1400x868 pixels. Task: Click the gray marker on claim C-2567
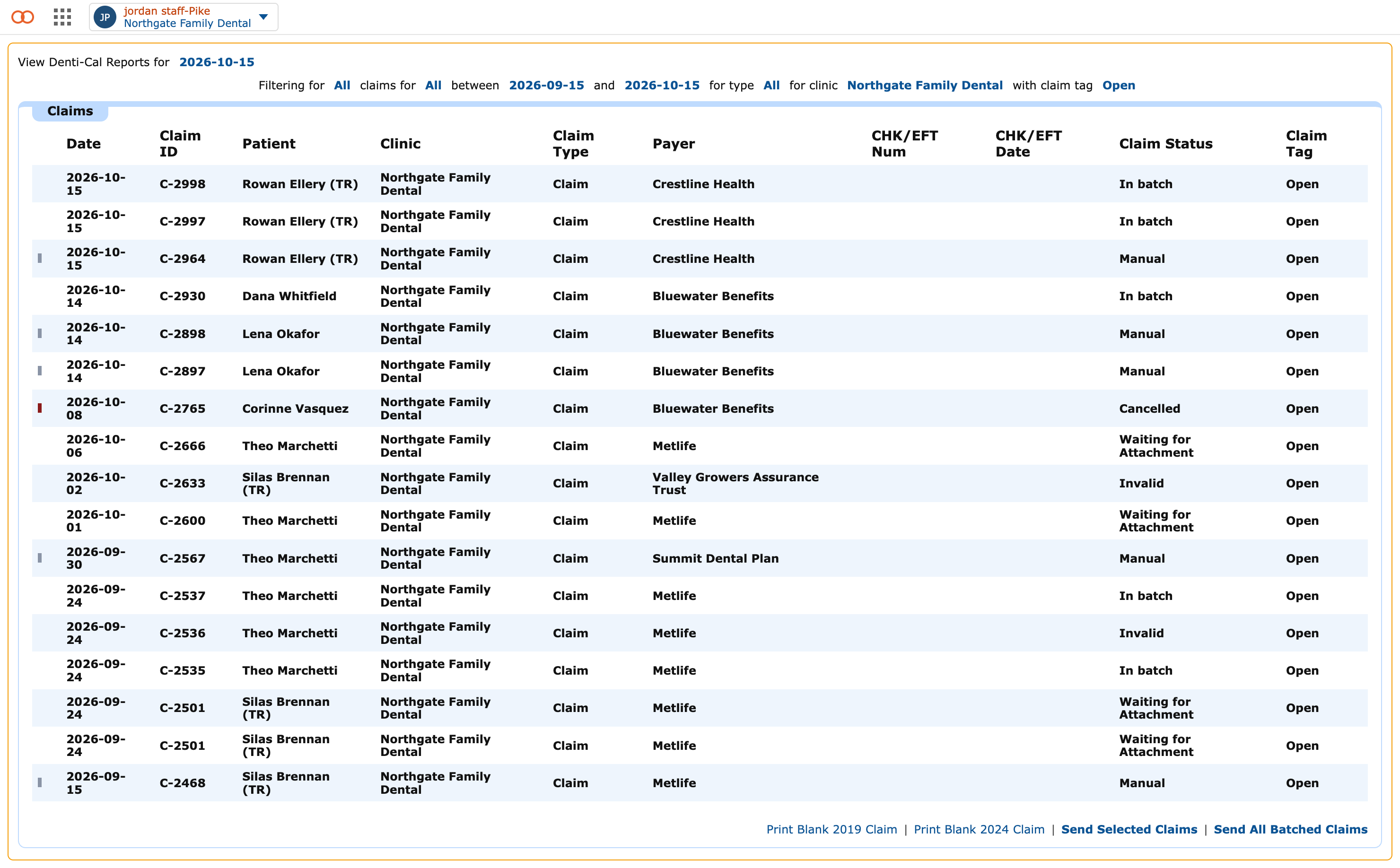(40, 558)
